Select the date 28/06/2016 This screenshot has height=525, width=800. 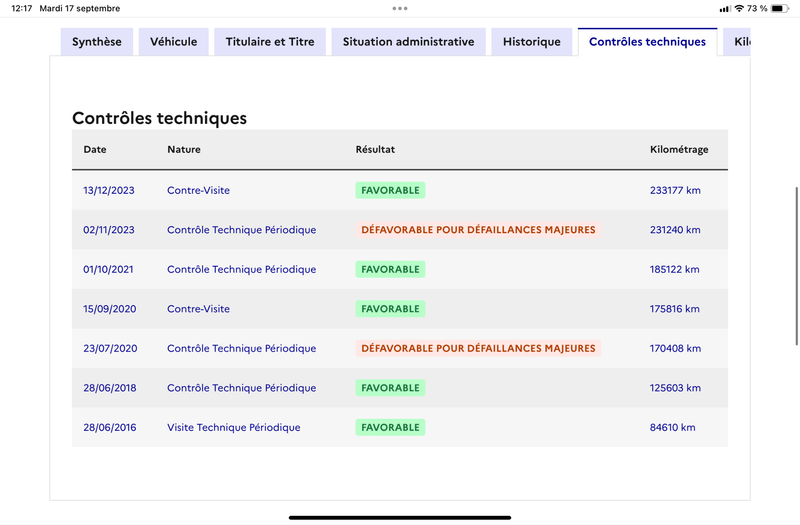click(110, 428)
